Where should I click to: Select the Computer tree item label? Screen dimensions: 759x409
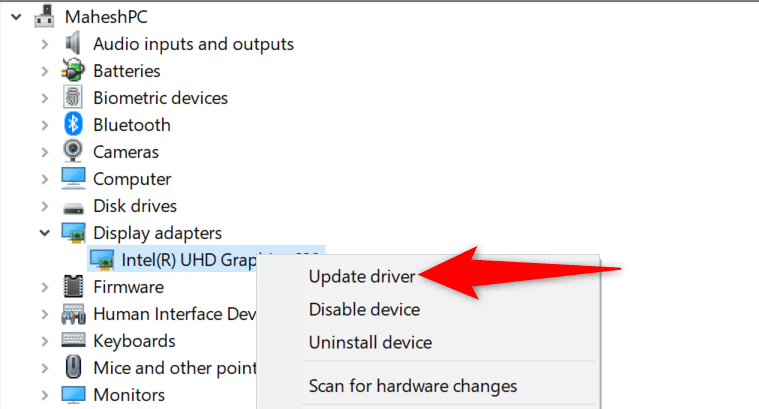(x=132, y=179)
